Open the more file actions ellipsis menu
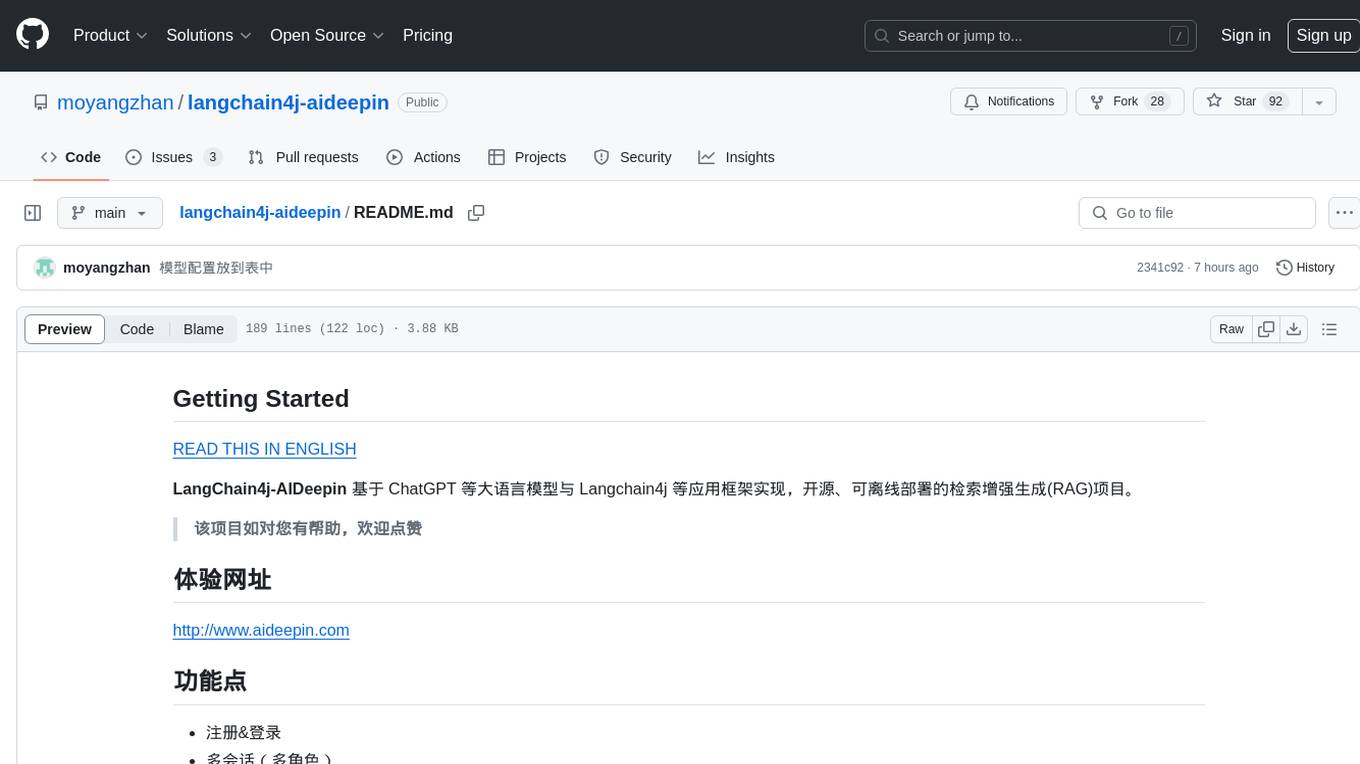 [1344, 213]
